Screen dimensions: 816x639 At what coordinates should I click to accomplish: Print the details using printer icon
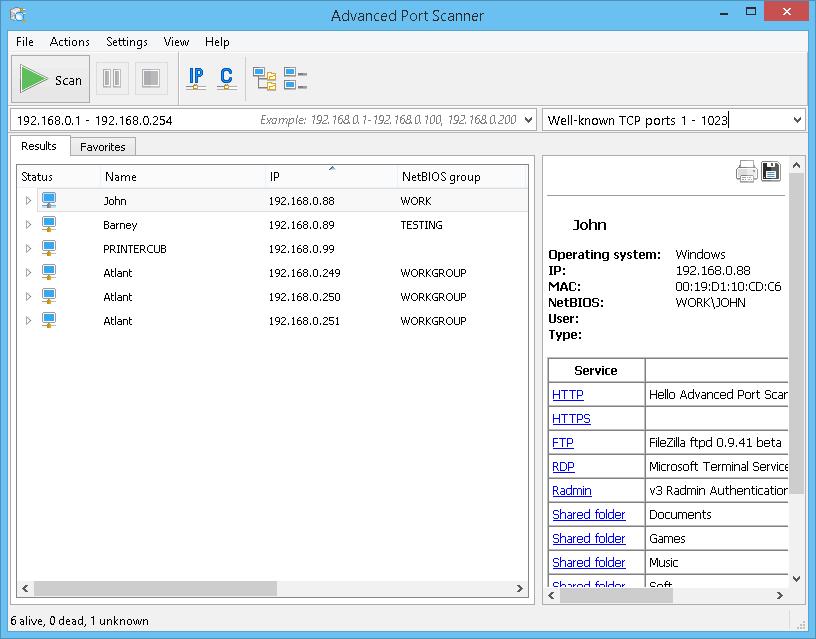pyautogui.click(x=746, y=171)
